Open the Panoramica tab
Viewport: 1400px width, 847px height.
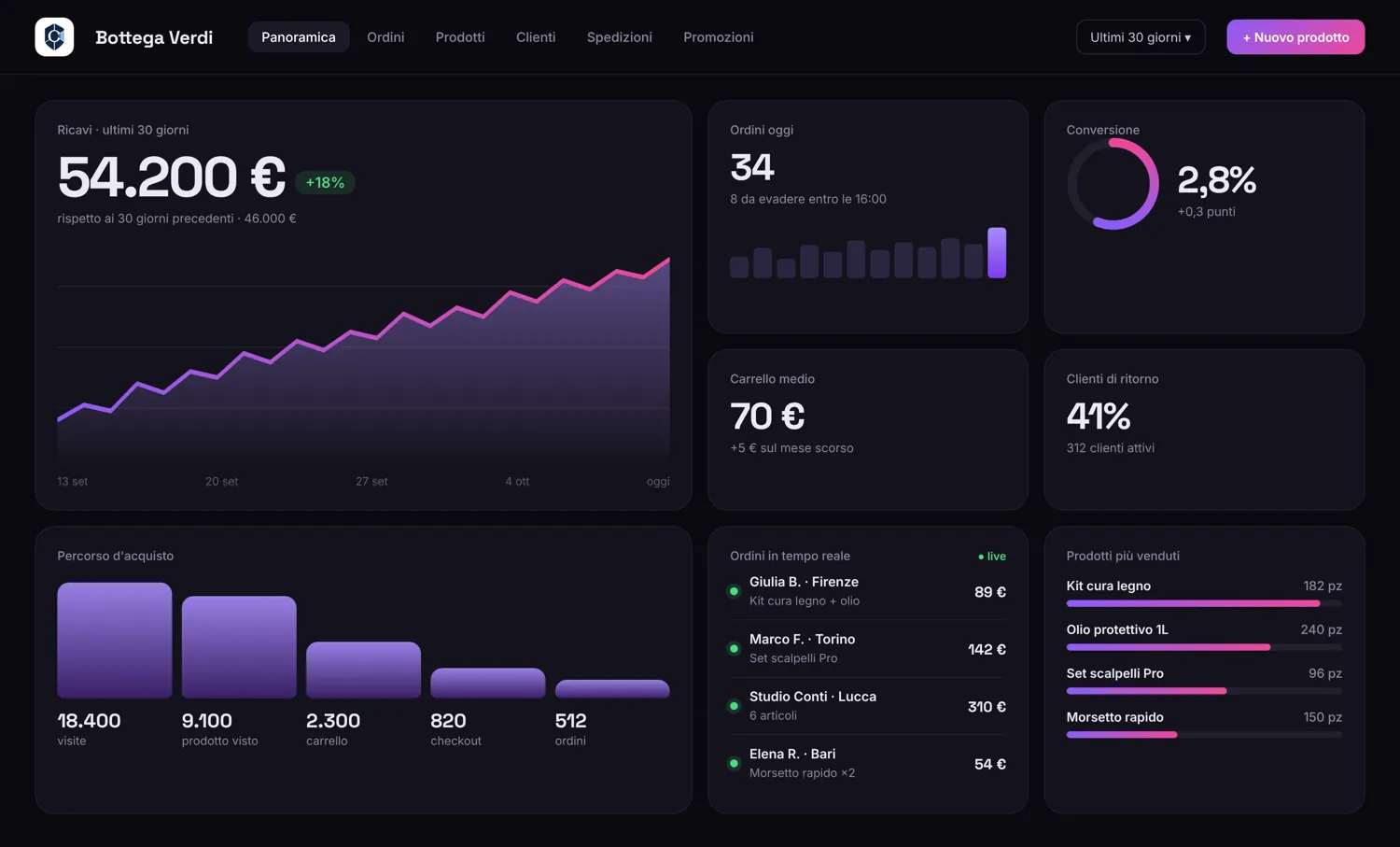299,37
